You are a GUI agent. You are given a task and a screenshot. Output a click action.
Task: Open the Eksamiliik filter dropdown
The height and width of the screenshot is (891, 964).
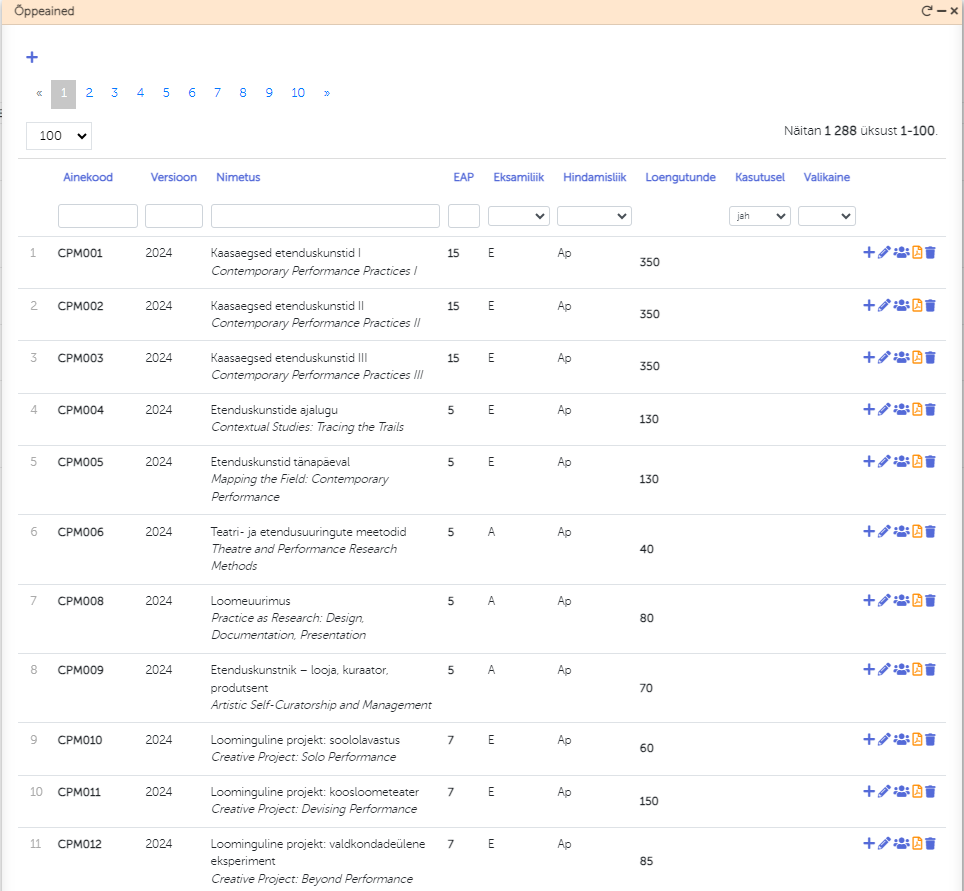518,216
